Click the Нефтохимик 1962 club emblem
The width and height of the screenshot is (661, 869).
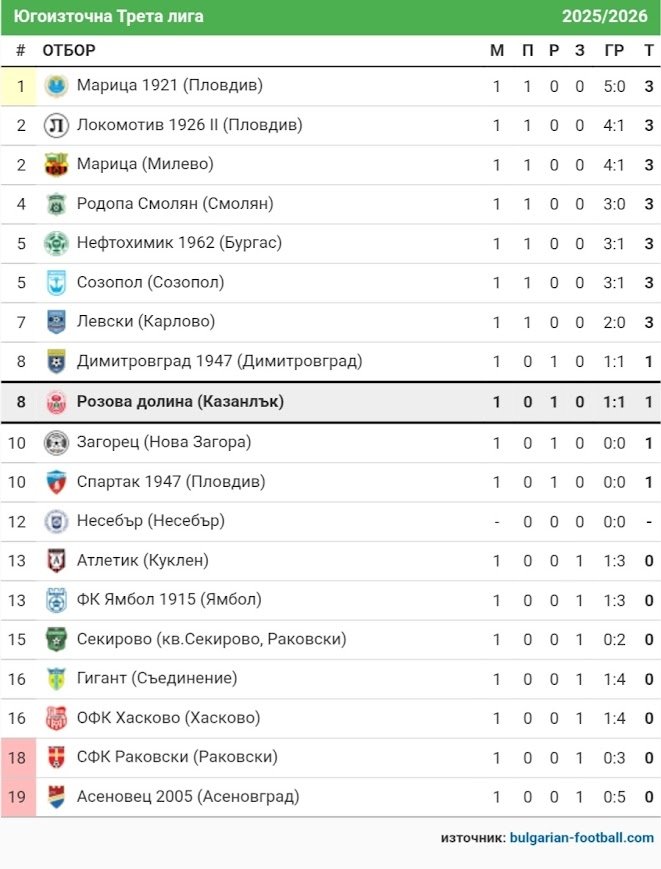click(56, 243)
